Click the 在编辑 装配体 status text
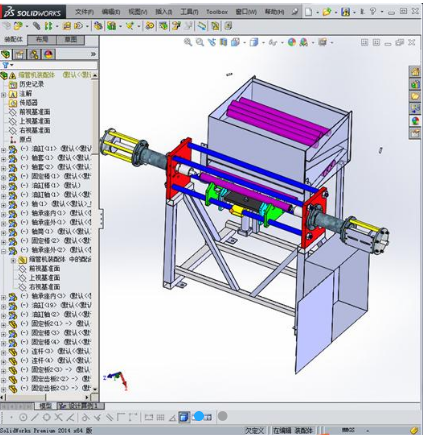 [293, 430]
